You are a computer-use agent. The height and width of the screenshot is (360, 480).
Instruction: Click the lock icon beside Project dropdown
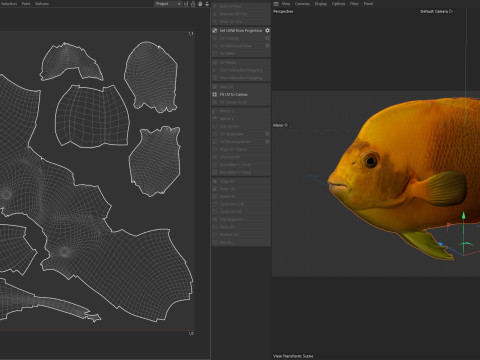coord(193,4)
